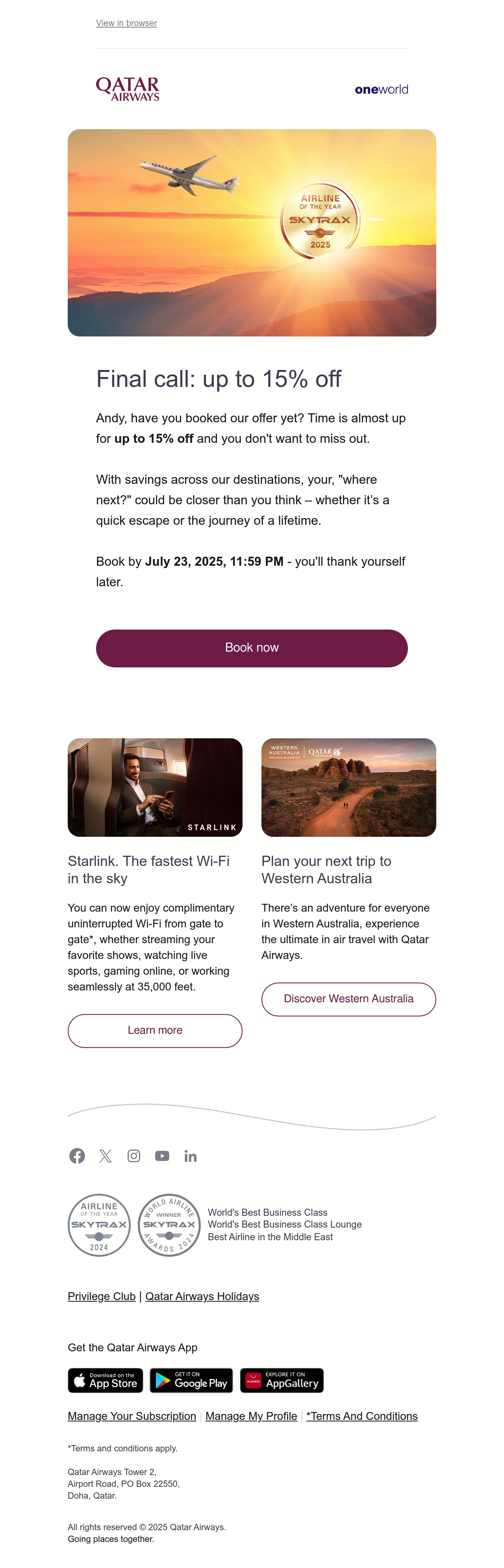This screenshot has width=504, height=1568.
Task: Open the View in browser link
Action: pos(127,23)
